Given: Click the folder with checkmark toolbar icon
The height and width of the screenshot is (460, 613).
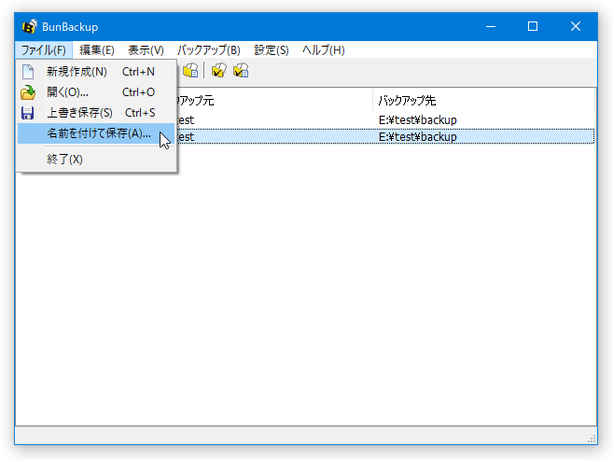Looking at the screenshot, I should (x=219, y=71).
